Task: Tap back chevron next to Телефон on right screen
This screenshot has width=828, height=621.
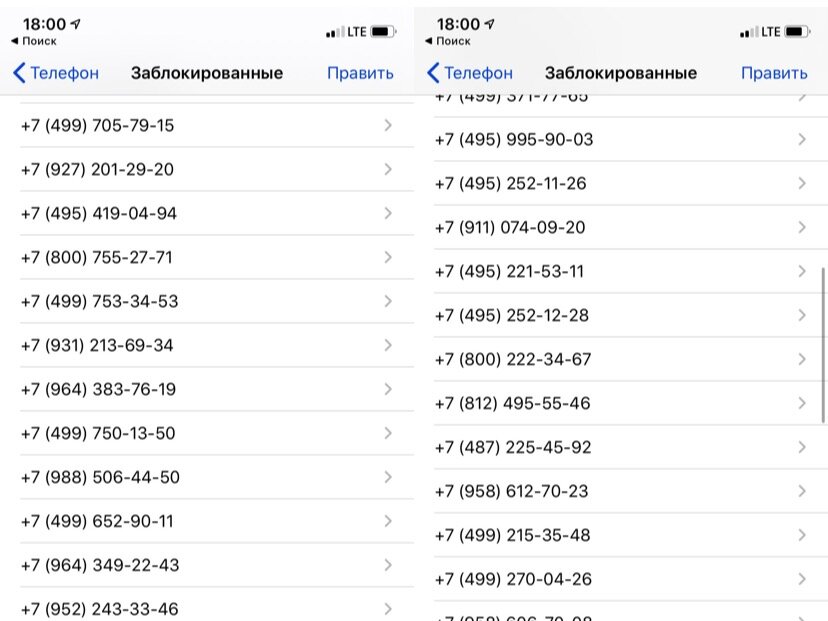Action: coord(433,73)
